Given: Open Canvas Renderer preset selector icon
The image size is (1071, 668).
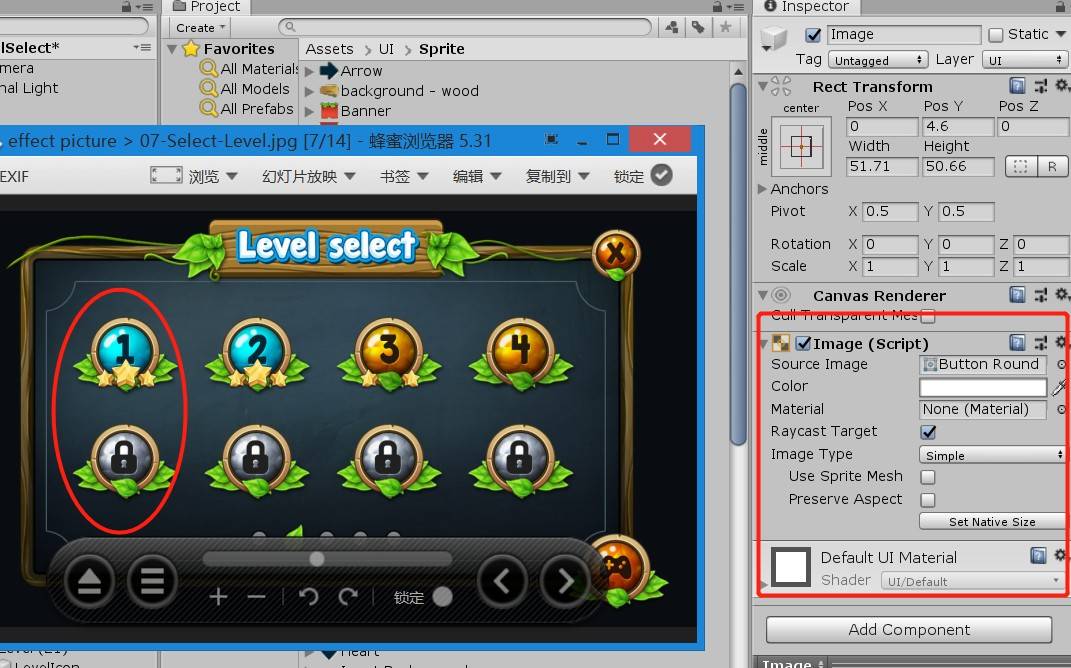Looking at the screenshot, I should [x=1040, y=295].
